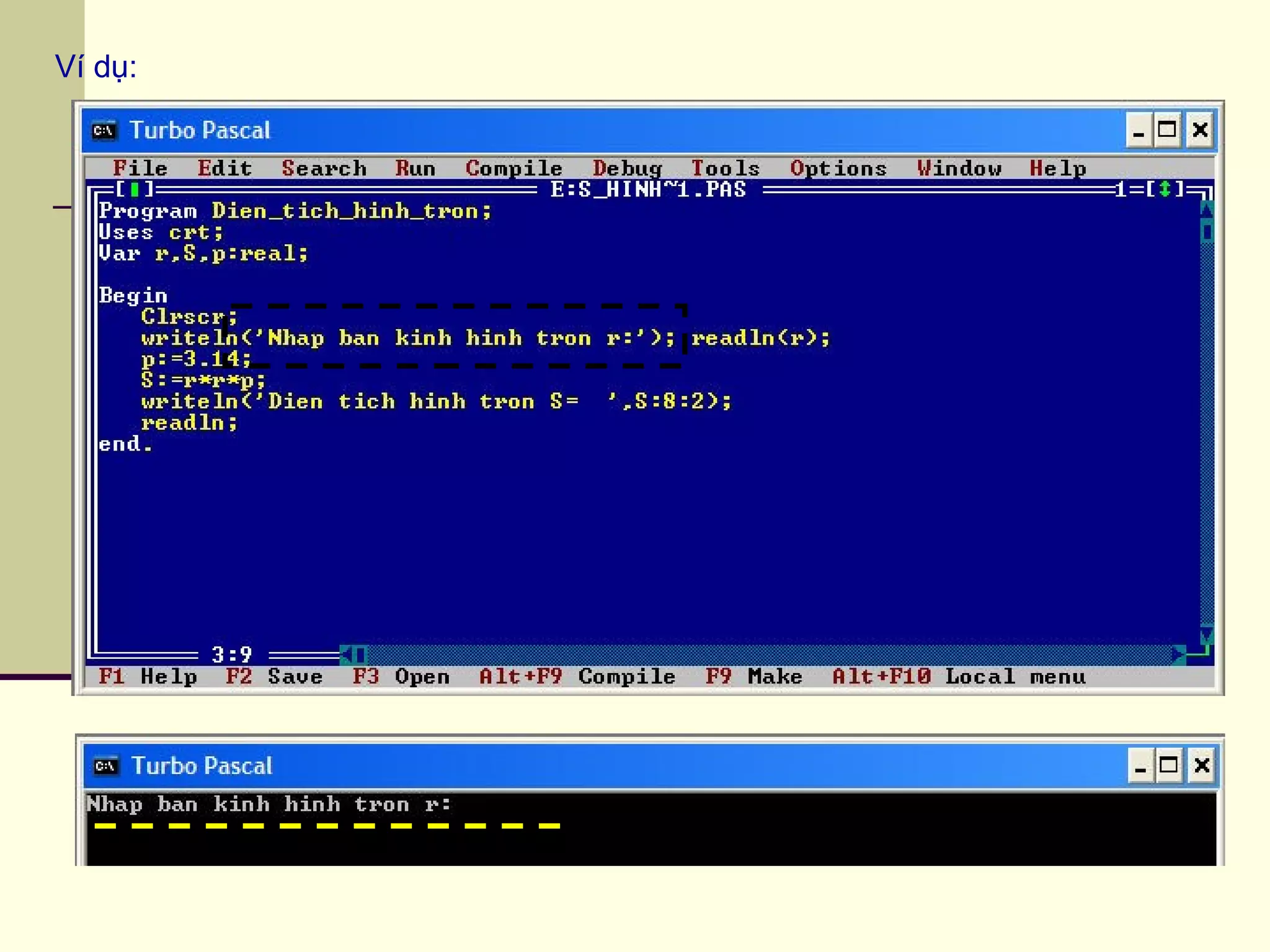Click vertical scrollbar down arrow
Viewport: 1270px width, 952px height.
1206,634
